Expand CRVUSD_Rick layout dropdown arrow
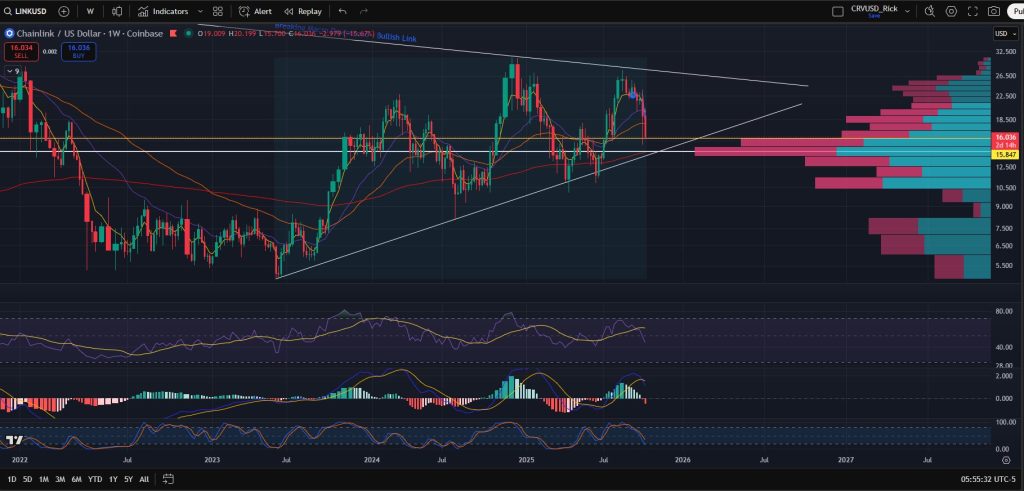The height and width of the screenshot is (491, 1024). [908, 11]
